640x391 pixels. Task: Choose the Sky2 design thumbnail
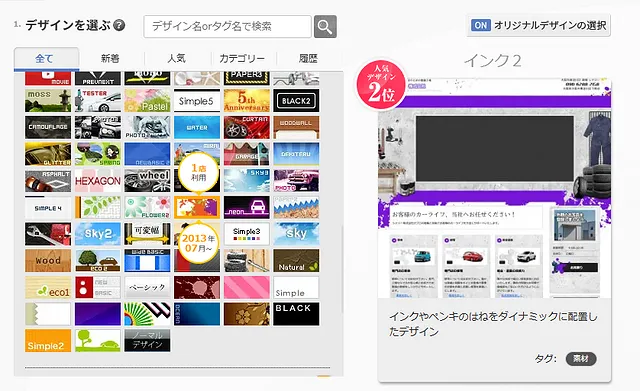(x=98, y=234)
